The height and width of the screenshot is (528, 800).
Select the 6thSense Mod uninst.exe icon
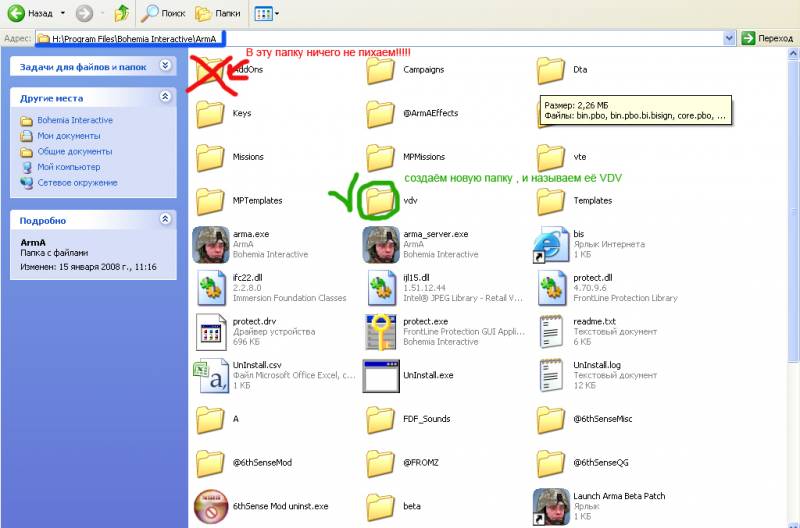(x=211, y=507)
